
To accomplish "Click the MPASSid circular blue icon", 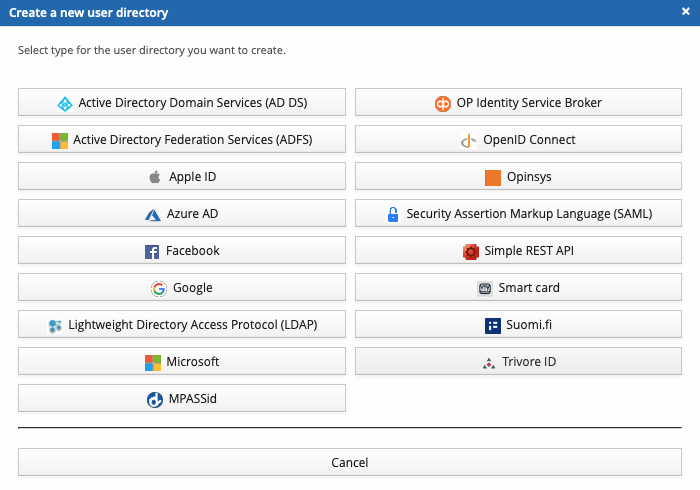I will coord(155,399).
